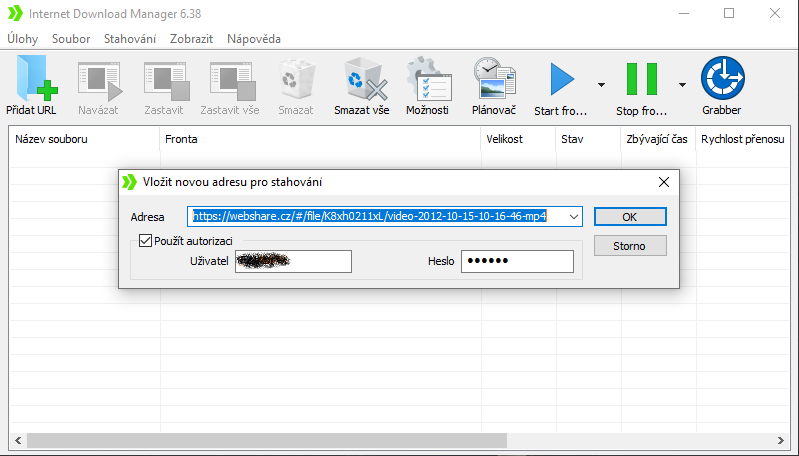Click the IDM logo in title bar
The height and width of the screenshot is (456, 799).
pos(15,13)
